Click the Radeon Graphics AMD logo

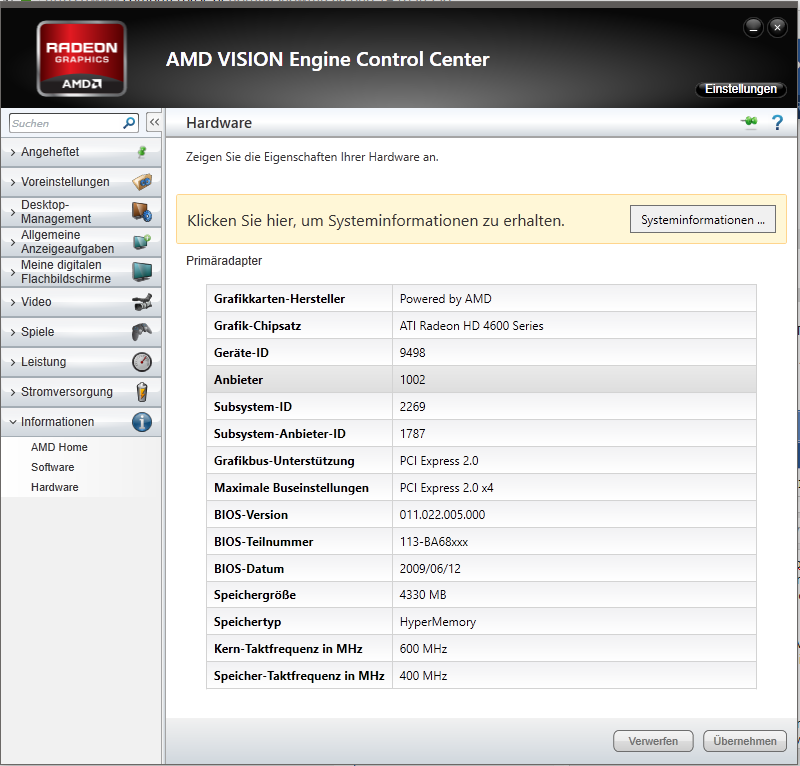[x=82, y=59]
